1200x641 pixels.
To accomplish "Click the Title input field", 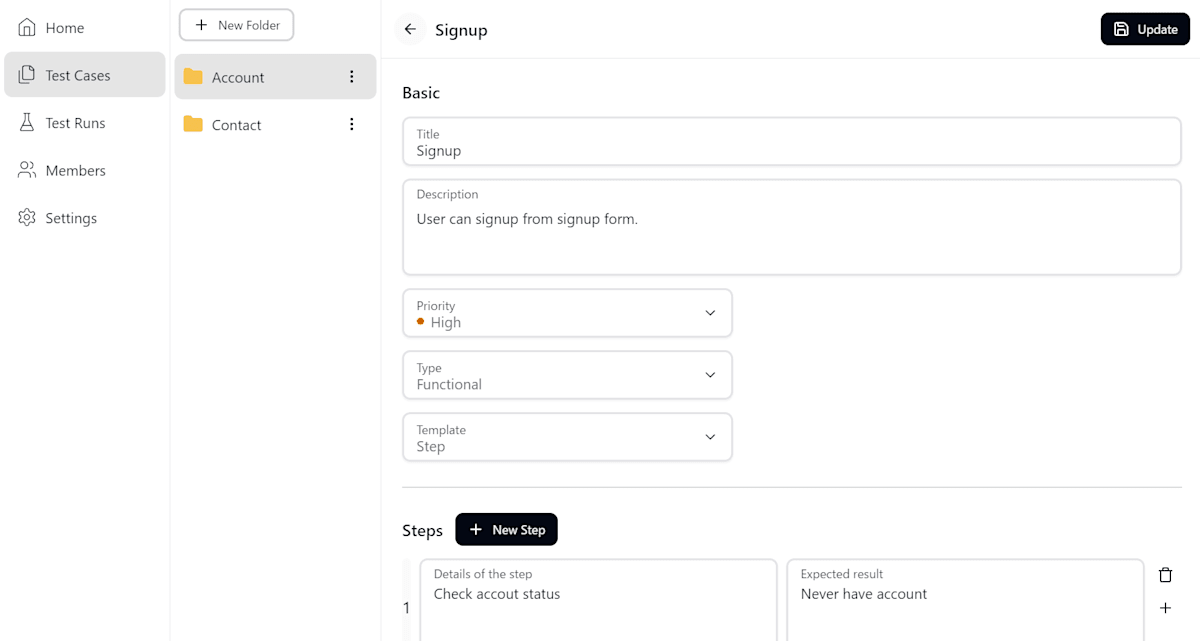I will (x=792, y=141).
